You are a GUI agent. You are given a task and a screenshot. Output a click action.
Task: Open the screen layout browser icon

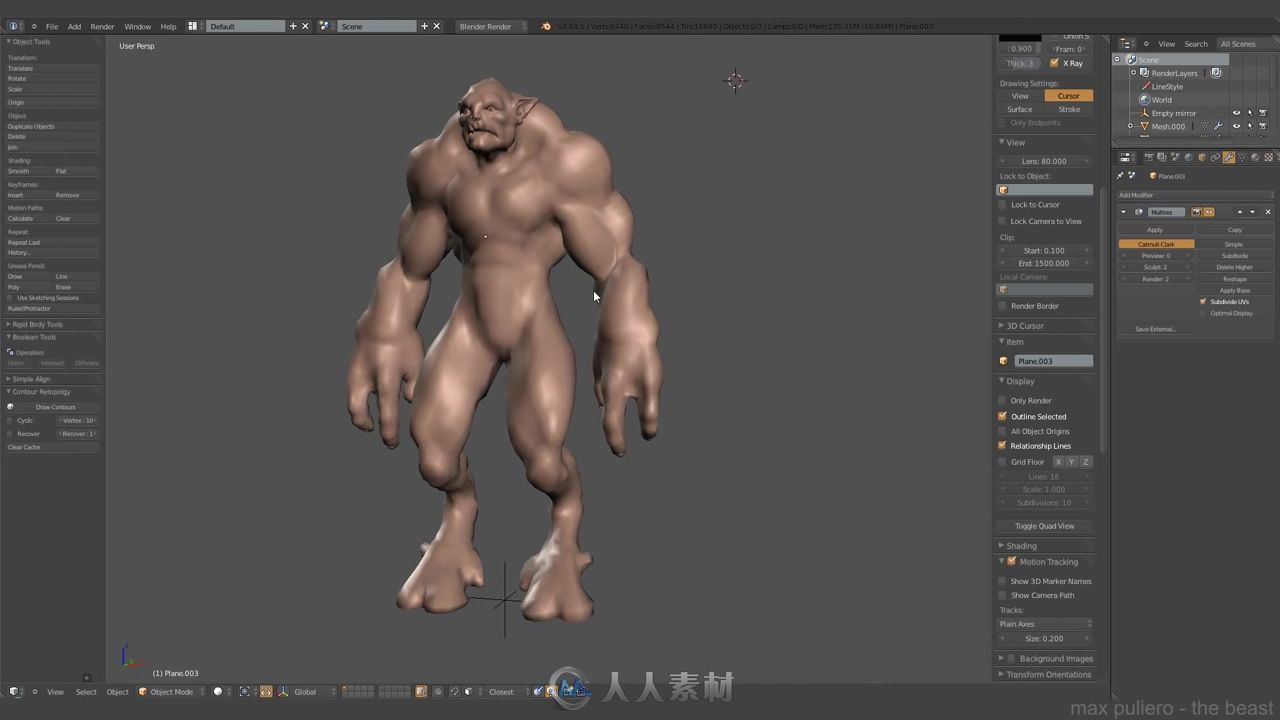tap(193, 26)
